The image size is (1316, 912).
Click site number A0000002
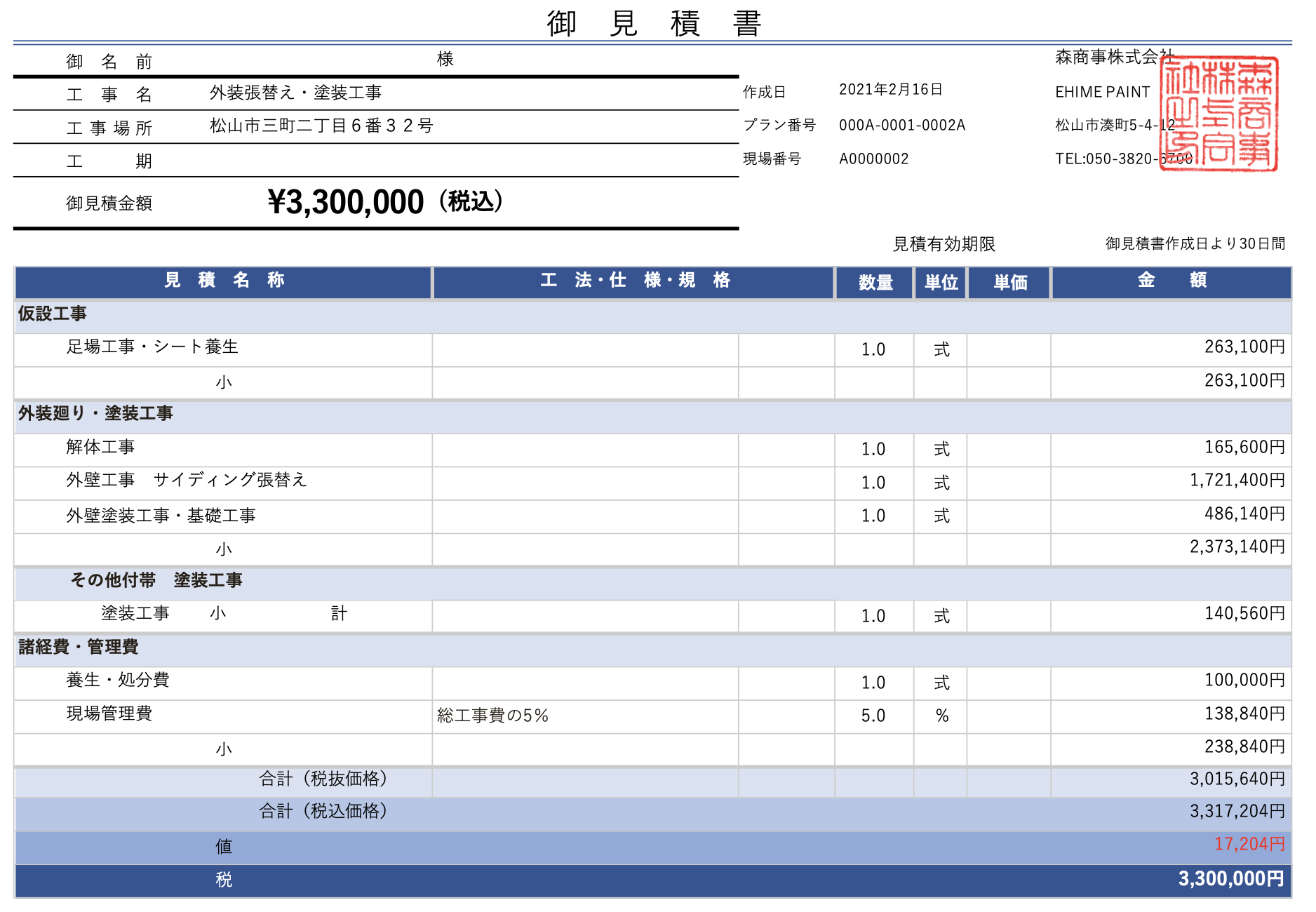874,159
